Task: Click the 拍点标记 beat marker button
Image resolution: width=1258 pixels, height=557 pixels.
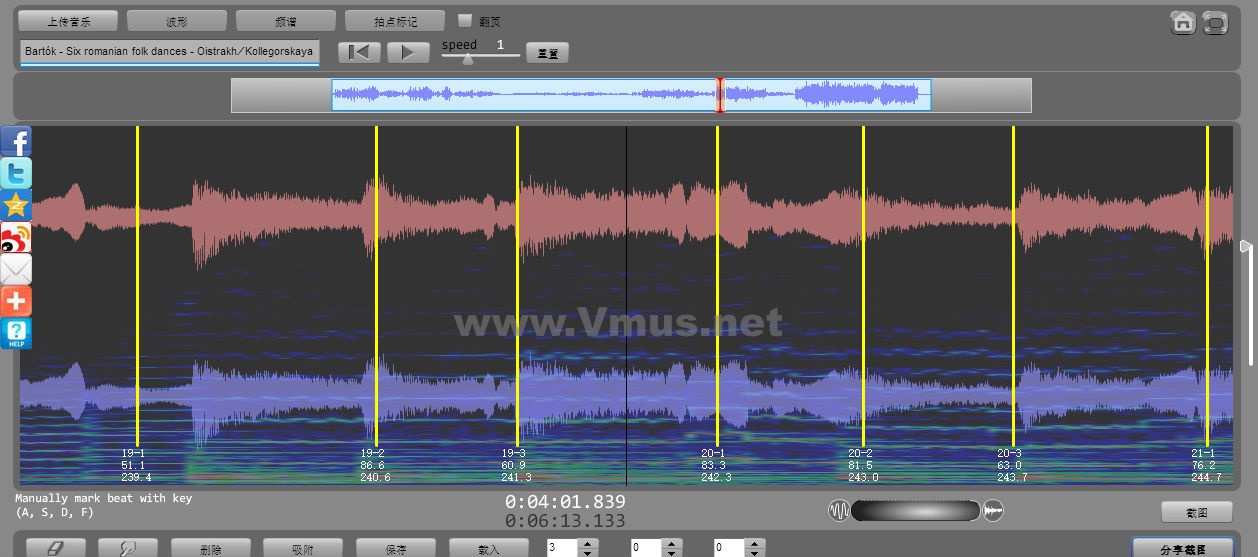Action: (x=395, y=21)
